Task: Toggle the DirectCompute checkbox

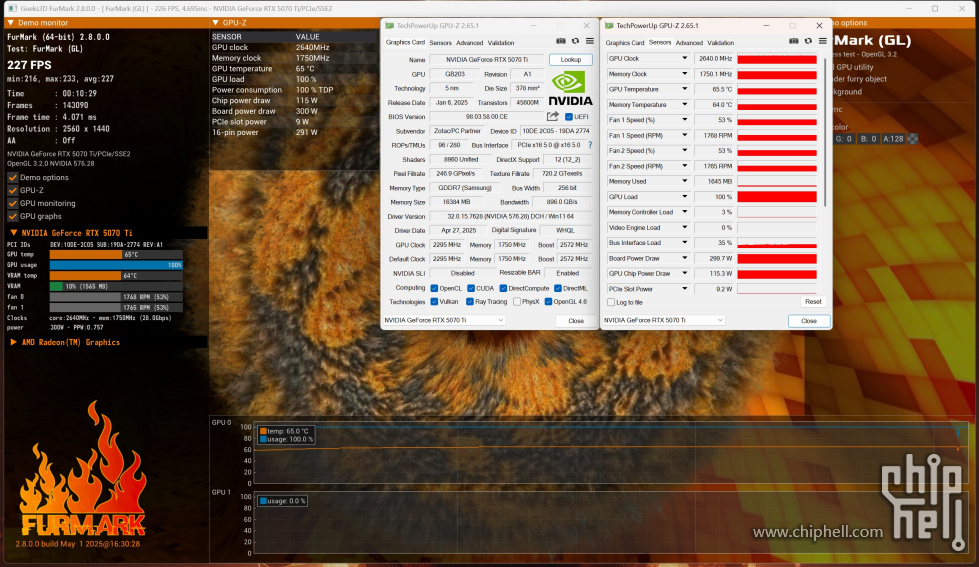Action: pyautogui.click(x=503, y=288)
